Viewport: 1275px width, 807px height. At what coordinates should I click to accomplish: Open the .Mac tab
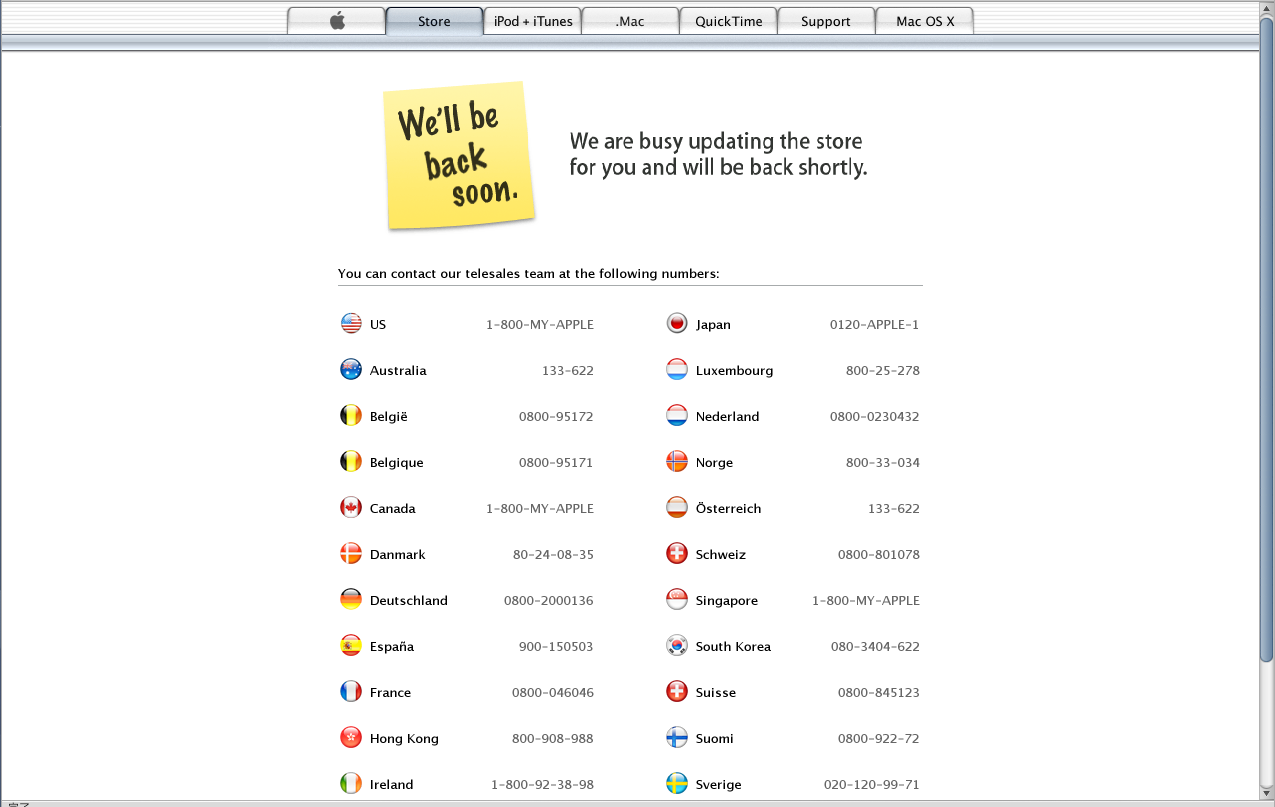tap(630, 21)
